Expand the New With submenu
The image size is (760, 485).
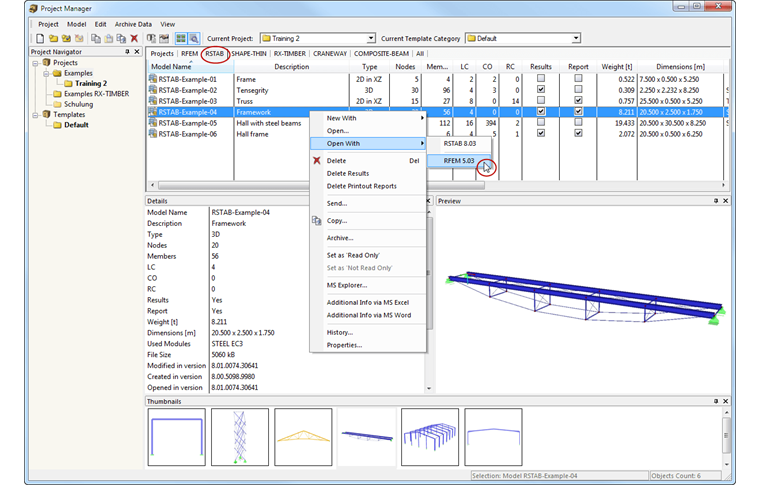point(368,118)
